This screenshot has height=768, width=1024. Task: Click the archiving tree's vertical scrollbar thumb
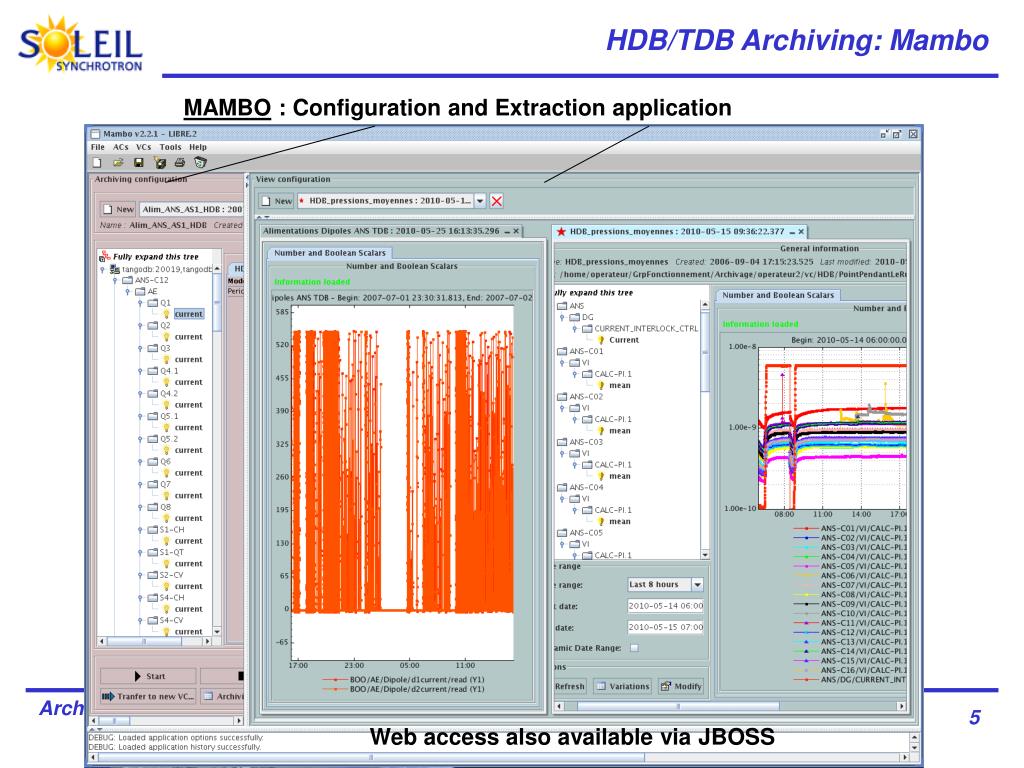click(x=217, y=302)
